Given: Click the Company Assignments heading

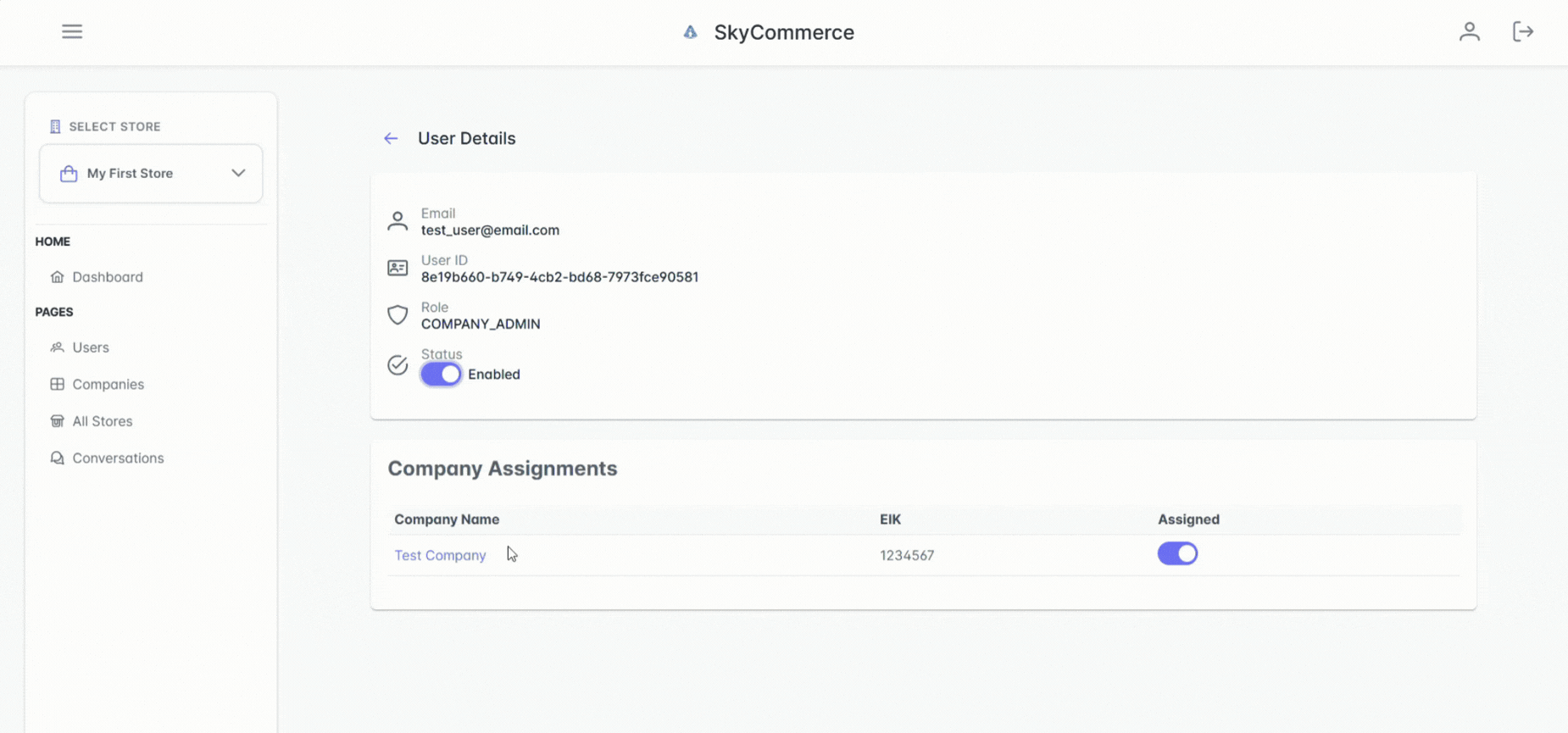Looking at the screenshot, I should tap(503, 469).
